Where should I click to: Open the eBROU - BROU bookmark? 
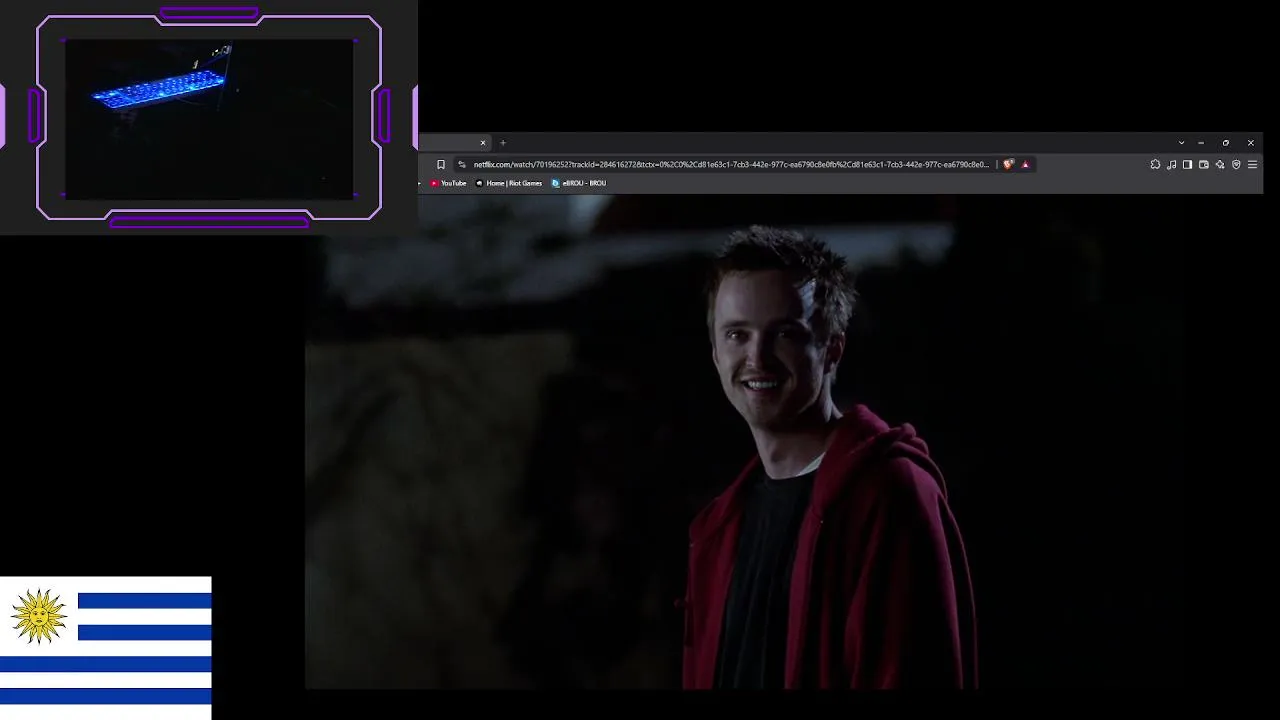[579, 183]
